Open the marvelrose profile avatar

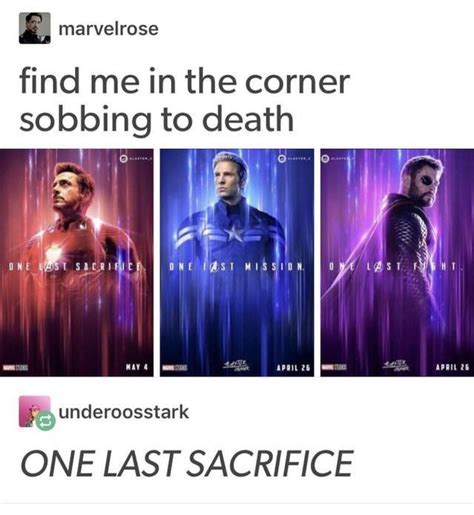pyautogui.click(x=35, y=28)
